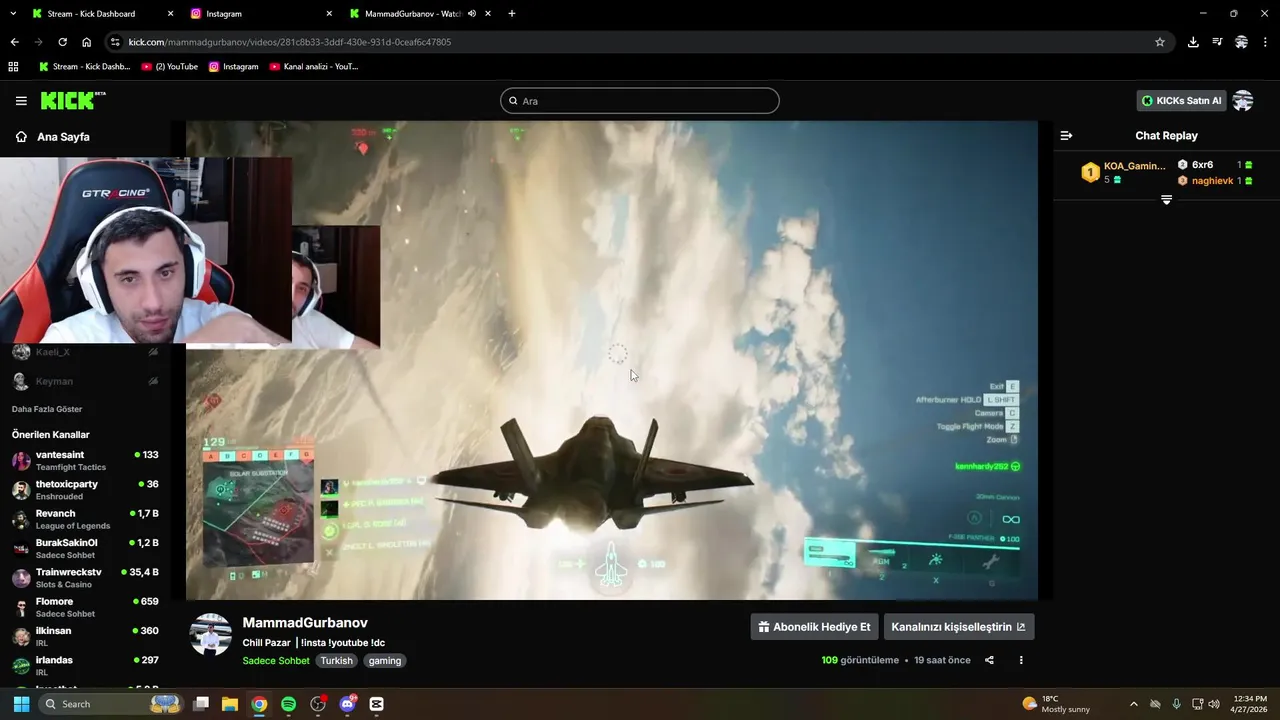
Task: Open the Kick hamburger menu
Action: pos(21,101)
